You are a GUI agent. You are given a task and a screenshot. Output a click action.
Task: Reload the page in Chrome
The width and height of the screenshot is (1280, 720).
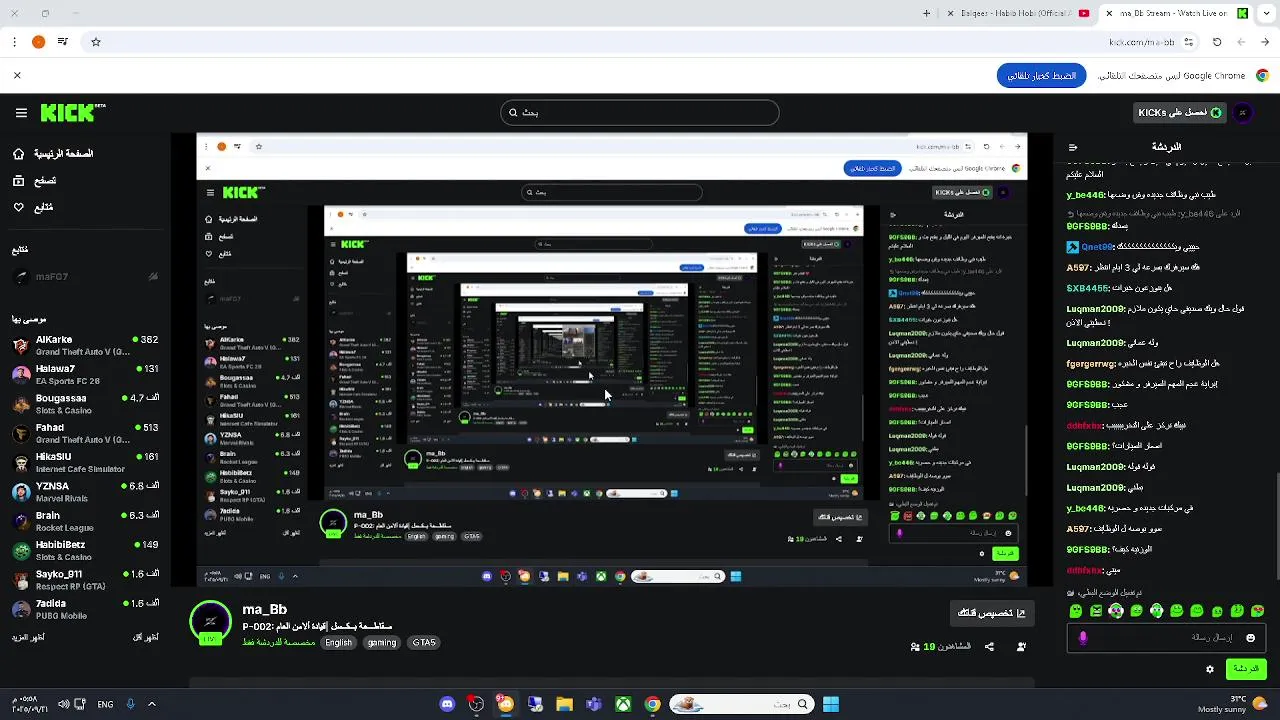point(1217,42)
